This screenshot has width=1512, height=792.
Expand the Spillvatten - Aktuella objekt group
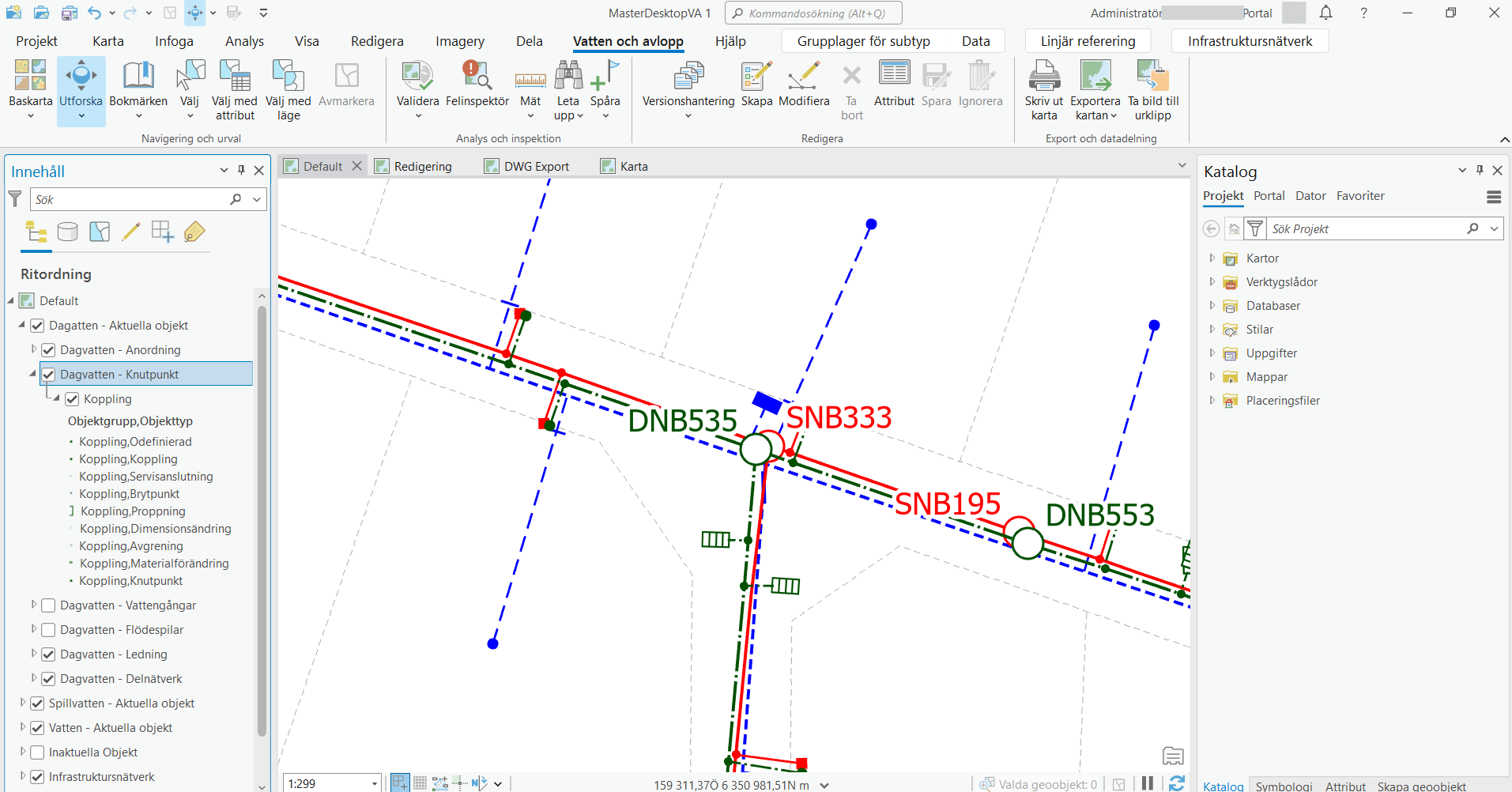[x=23, y=703]
